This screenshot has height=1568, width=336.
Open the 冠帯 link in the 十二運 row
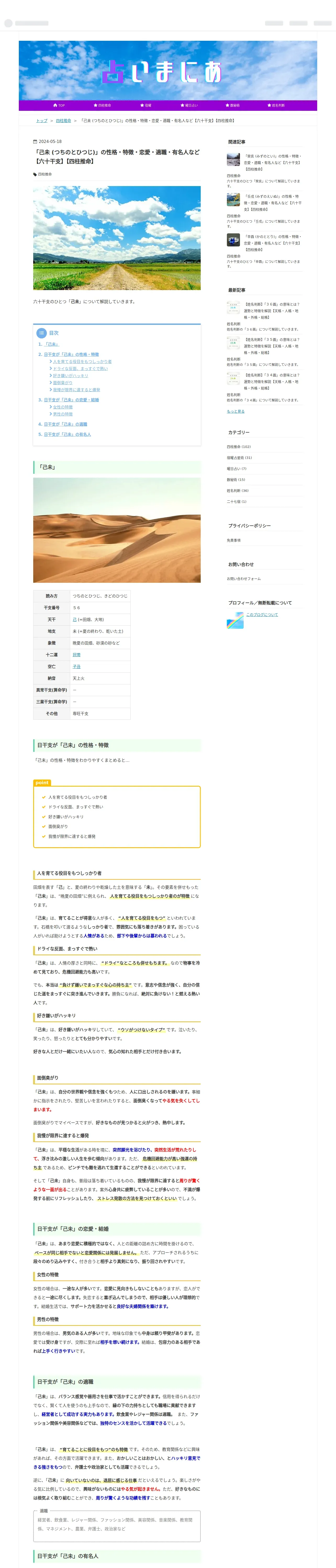pos(76,655)
